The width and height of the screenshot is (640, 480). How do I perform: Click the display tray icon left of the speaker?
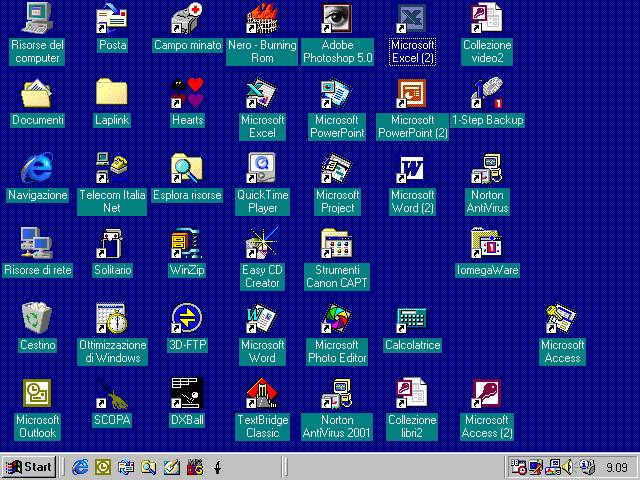553,467
